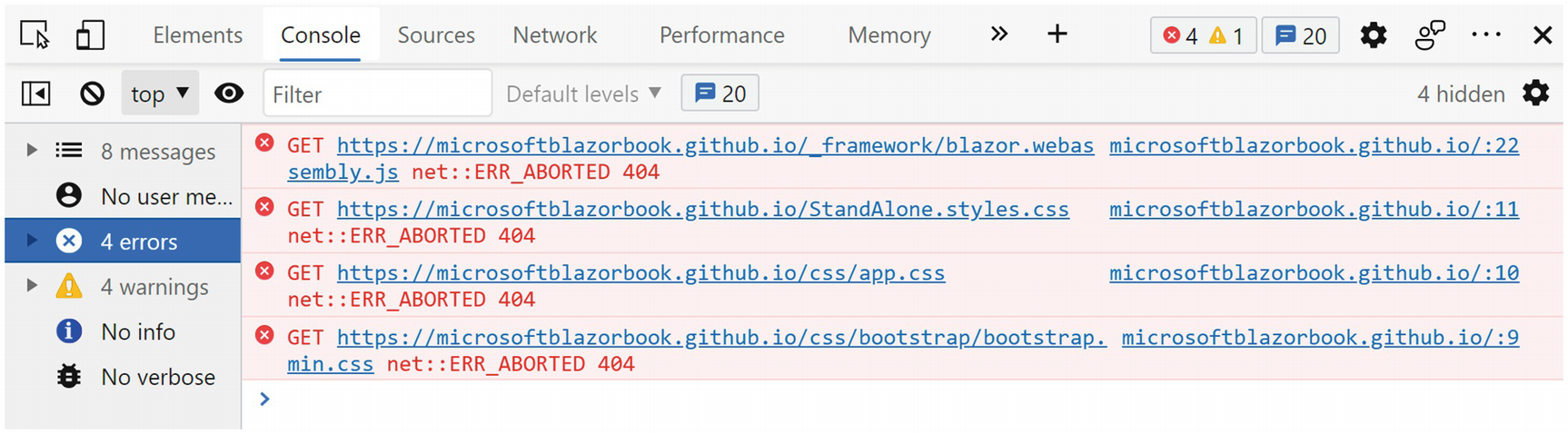Click the inspect element picker icon
This screenshot has width=1568, height=434.
tap(35, 35)
